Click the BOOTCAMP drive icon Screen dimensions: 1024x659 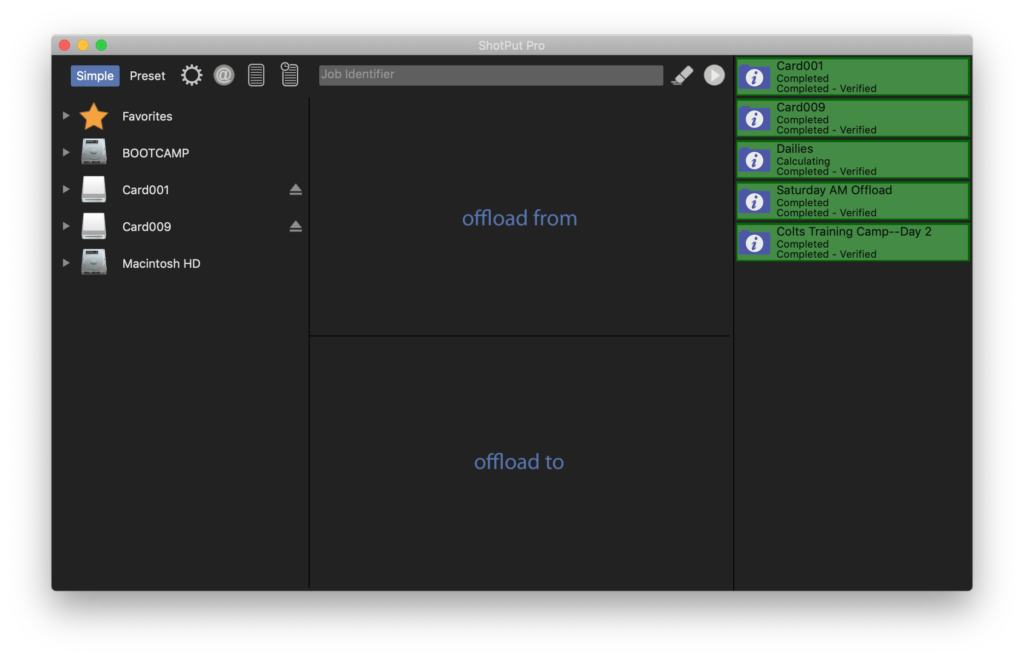click(94, 152)
